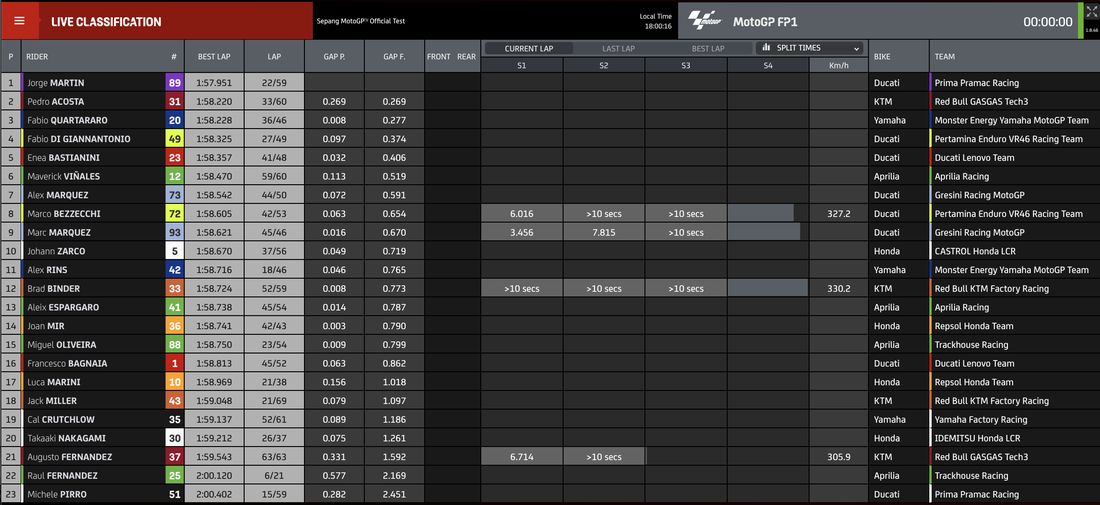Image resolution: width=1100 pixels, height=505 pixels.
Task: Toggle fullscreen with the expand arrows icon
Action: point(1091,11)
